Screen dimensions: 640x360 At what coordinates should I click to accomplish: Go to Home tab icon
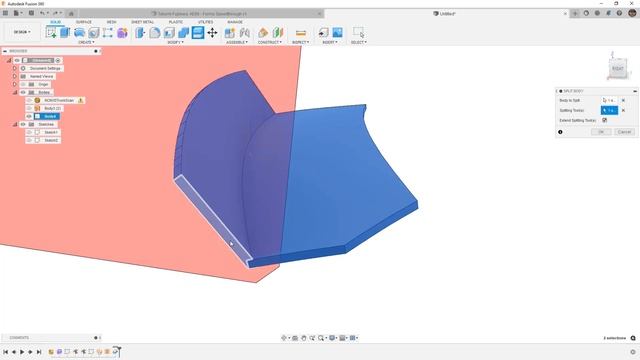point(71,13)
